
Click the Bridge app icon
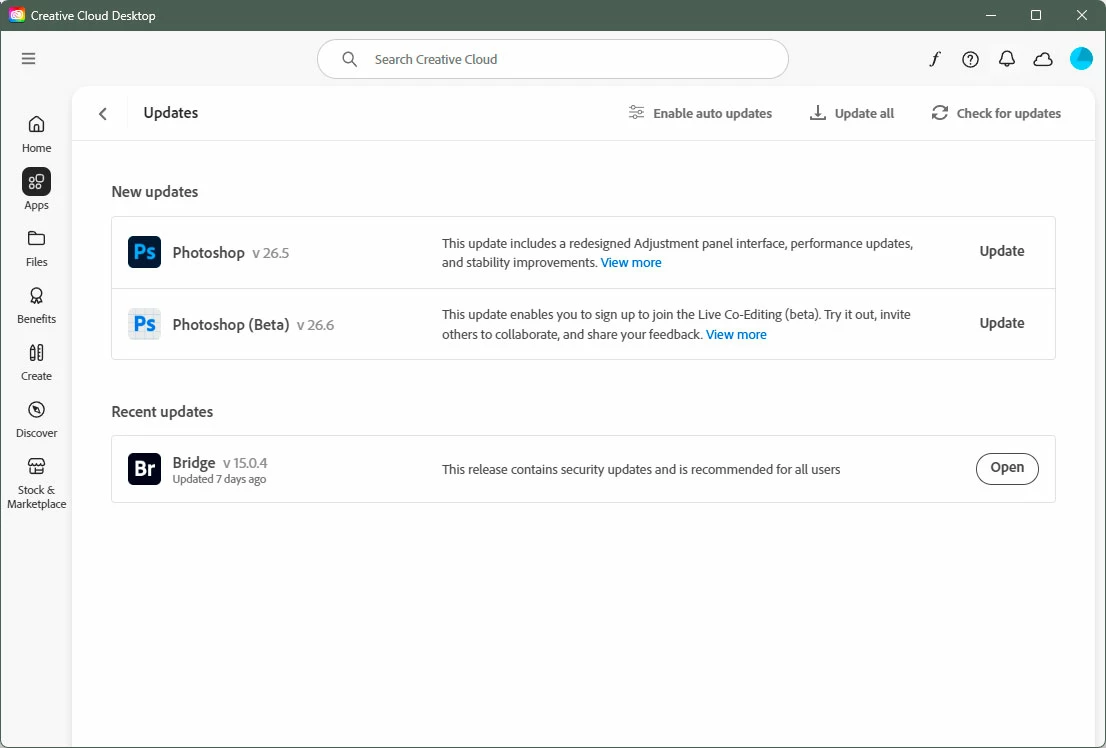click(x=145, y=469)
